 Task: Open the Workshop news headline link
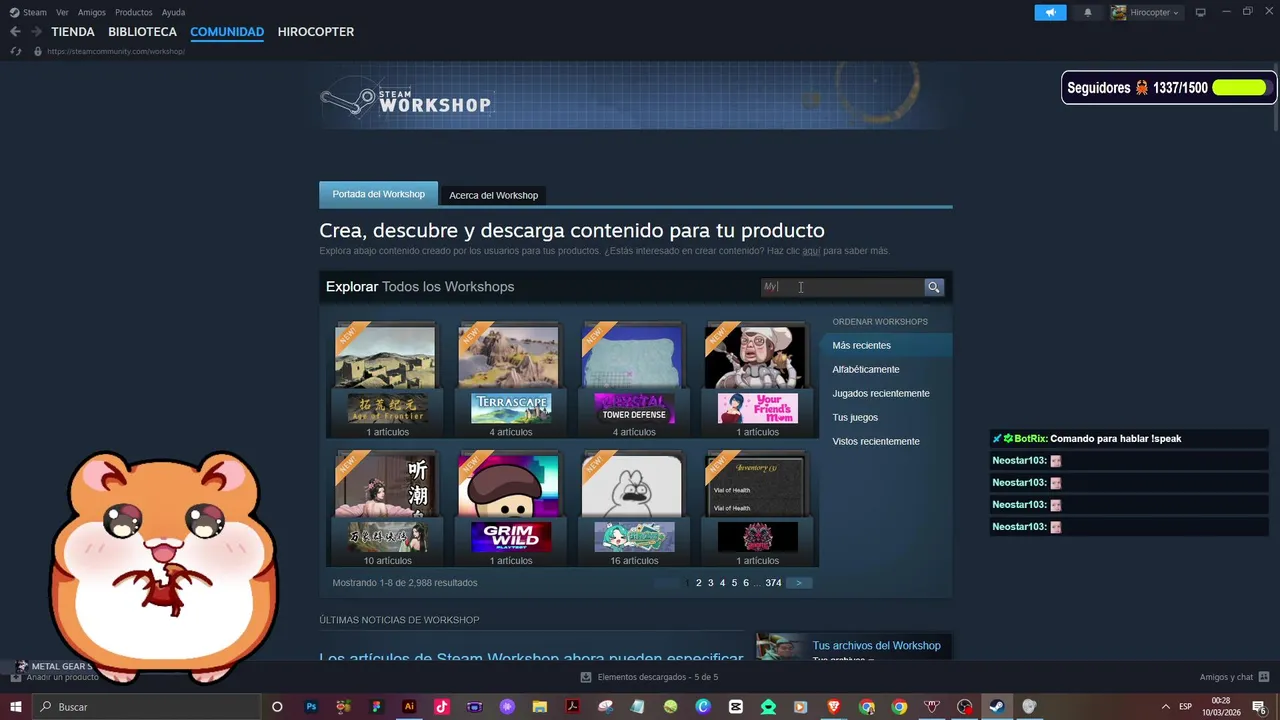[531, 656]
